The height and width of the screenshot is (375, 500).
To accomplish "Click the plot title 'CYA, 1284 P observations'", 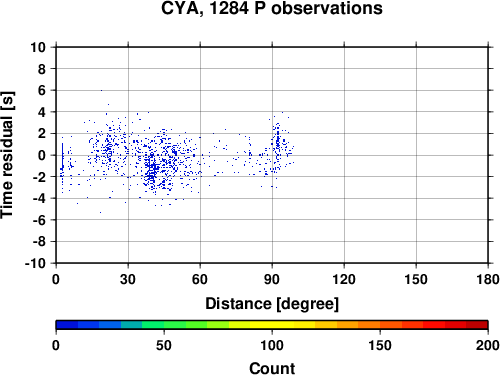I will point(272,9).
